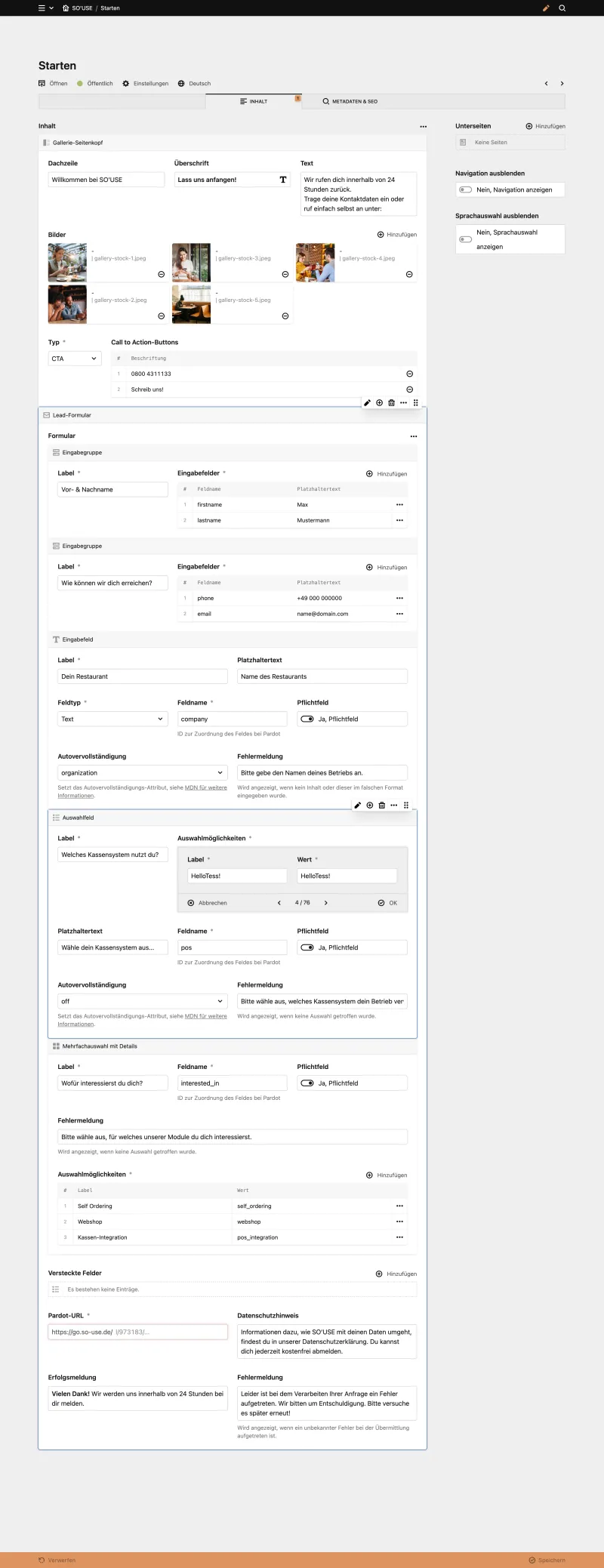Click Hinzufügen for Versteckte Felder
604x1568 pixels.
point(396,1274)
